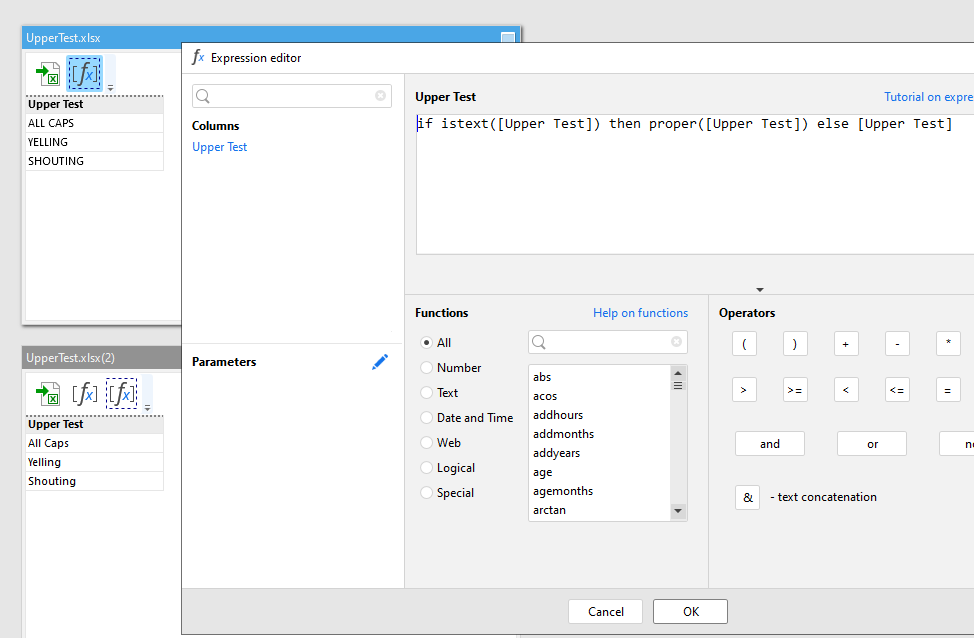Clear the columns search box

click(x=380, y=96)
